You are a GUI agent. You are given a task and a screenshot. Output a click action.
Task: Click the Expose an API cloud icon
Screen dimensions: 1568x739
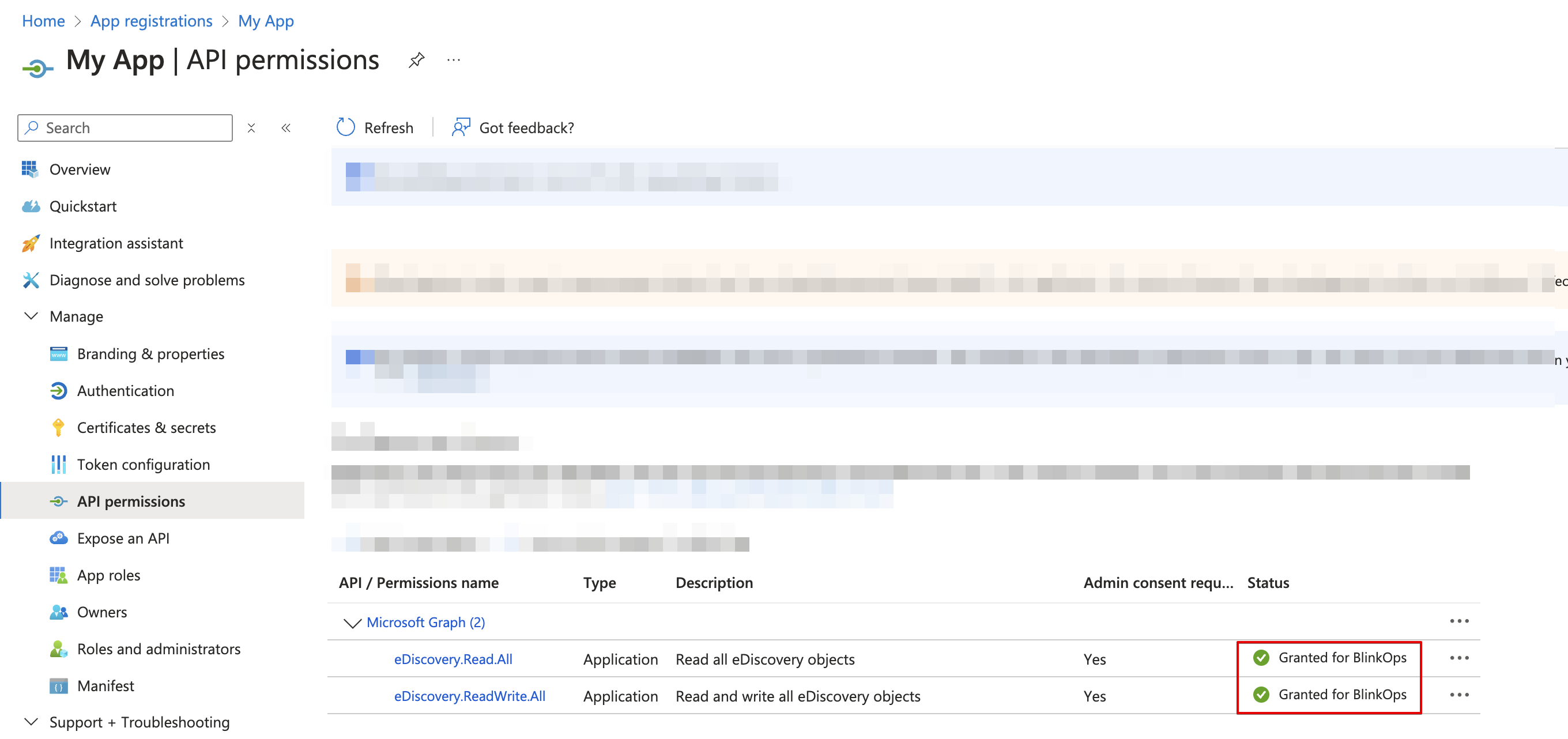point(58,537)
